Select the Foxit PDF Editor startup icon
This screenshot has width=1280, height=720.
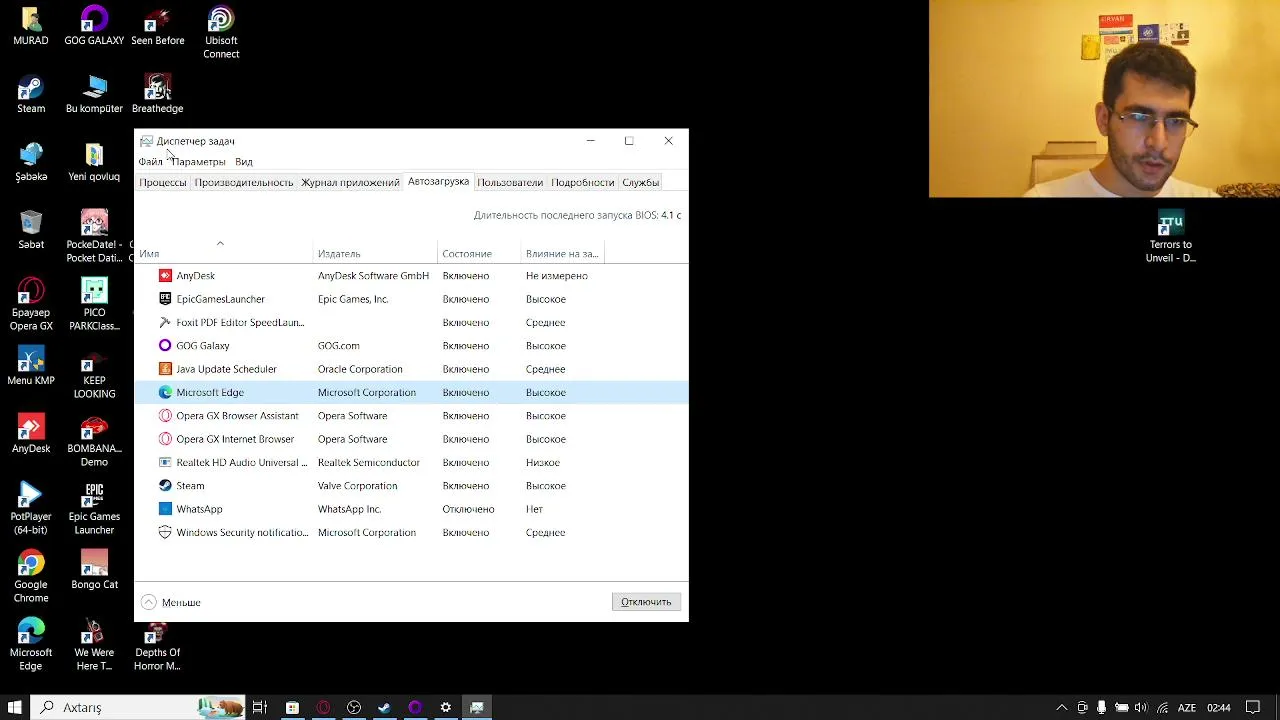pos(165,322)
